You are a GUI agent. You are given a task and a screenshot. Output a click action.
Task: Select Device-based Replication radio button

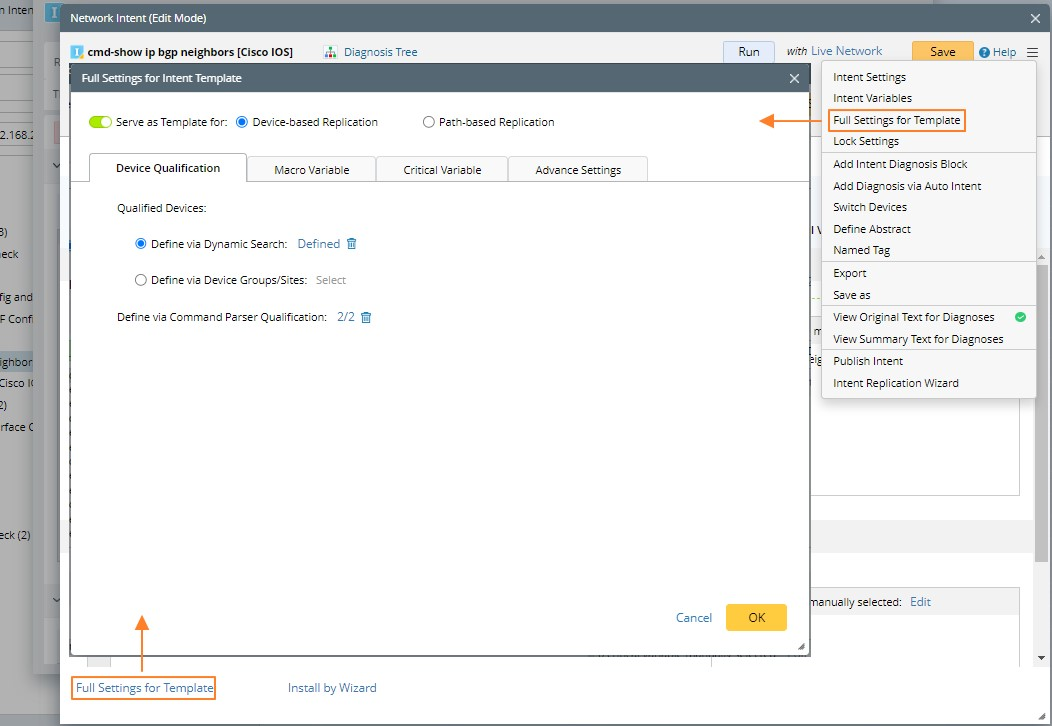pos(242,122)
